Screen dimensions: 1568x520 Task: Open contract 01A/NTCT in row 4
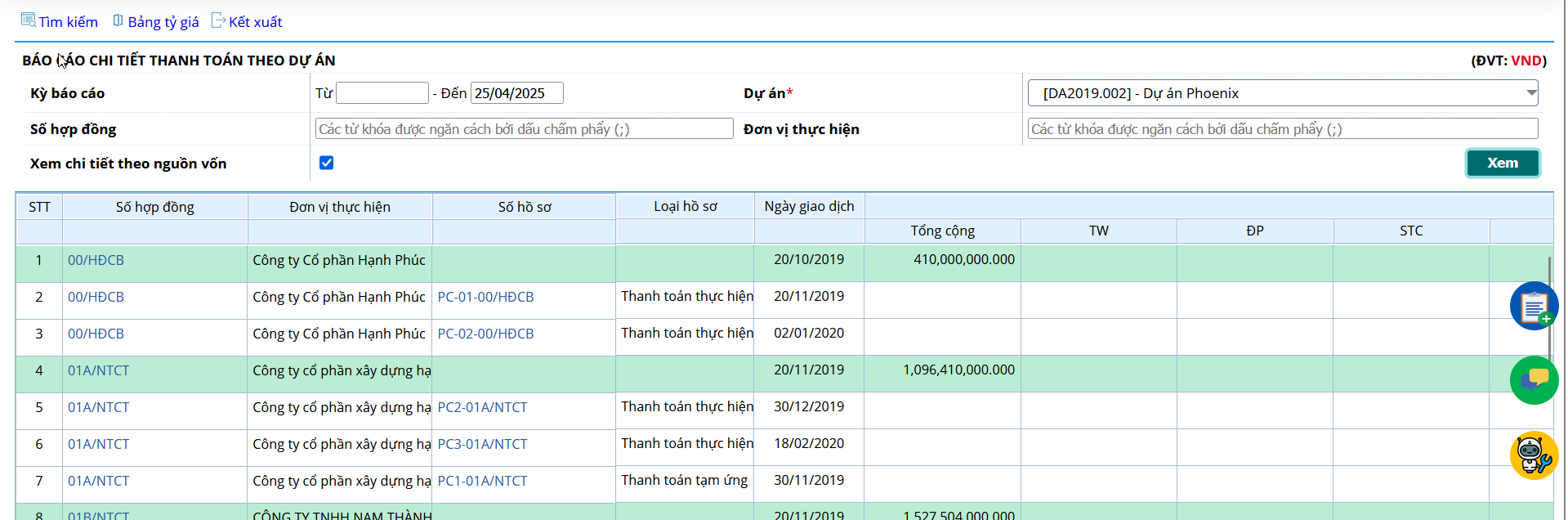(x=98, y=370)
